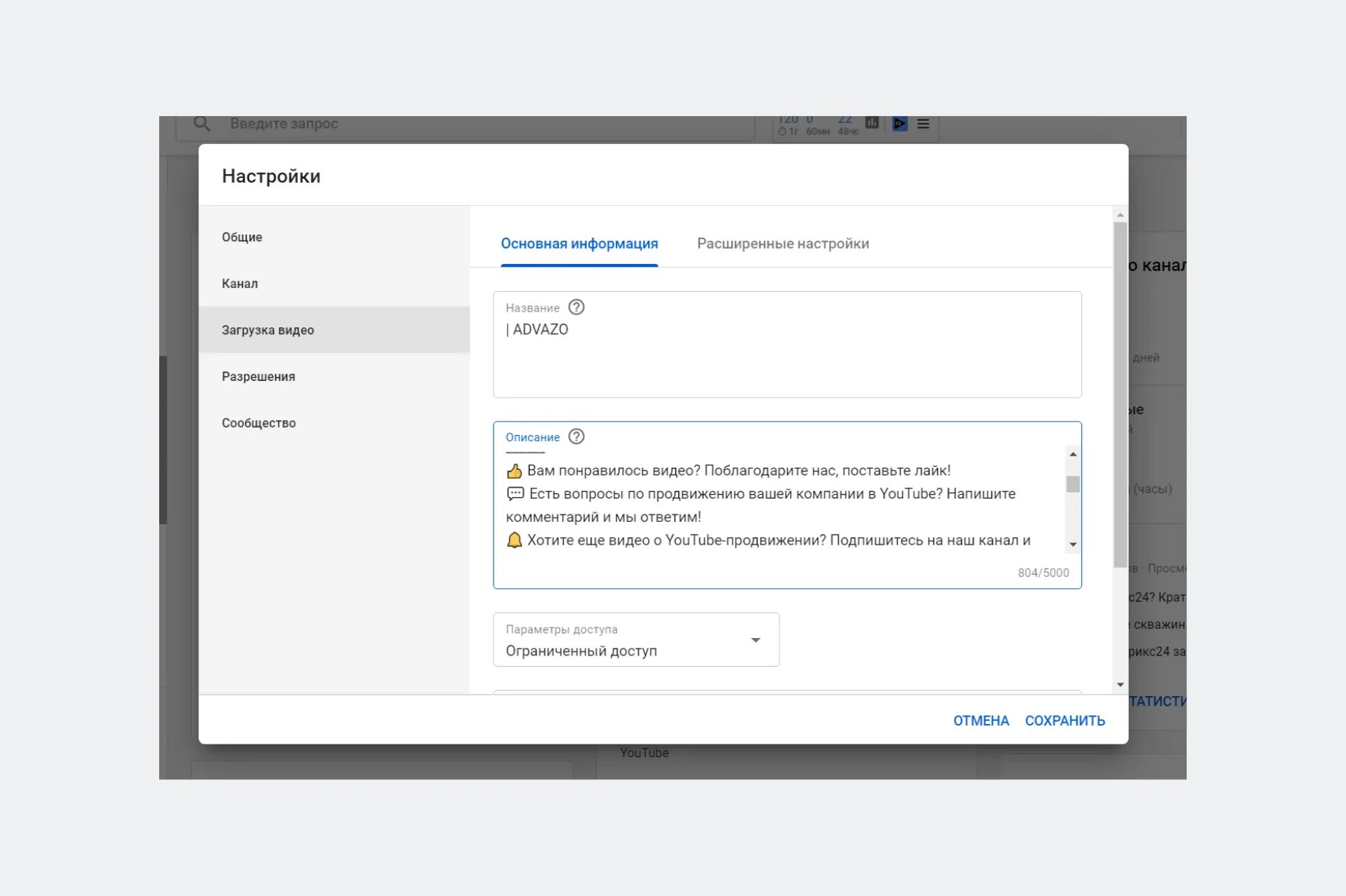This screenshot has height=896, width=1346.
Task: Click the search magnifier icon in the background
Action: (x=201, y=123)
